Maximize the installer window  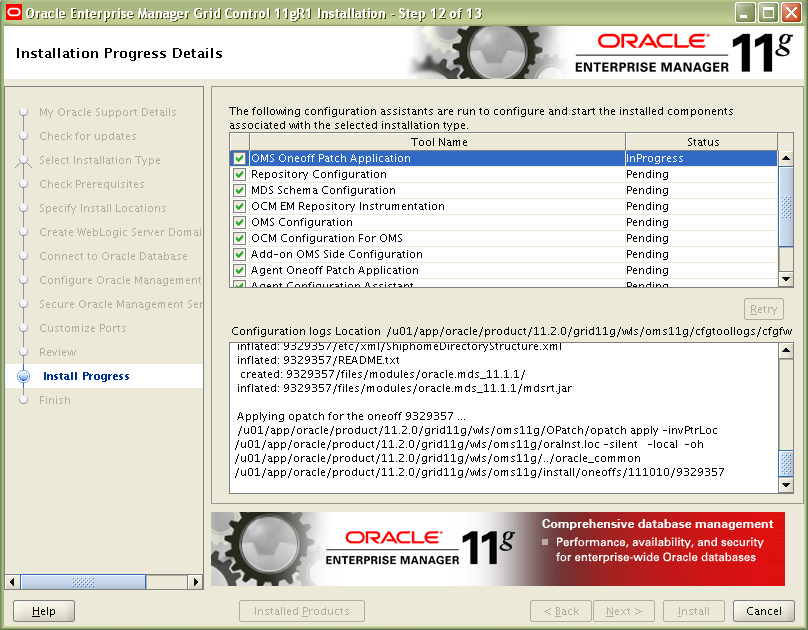[x=768, y=12]
